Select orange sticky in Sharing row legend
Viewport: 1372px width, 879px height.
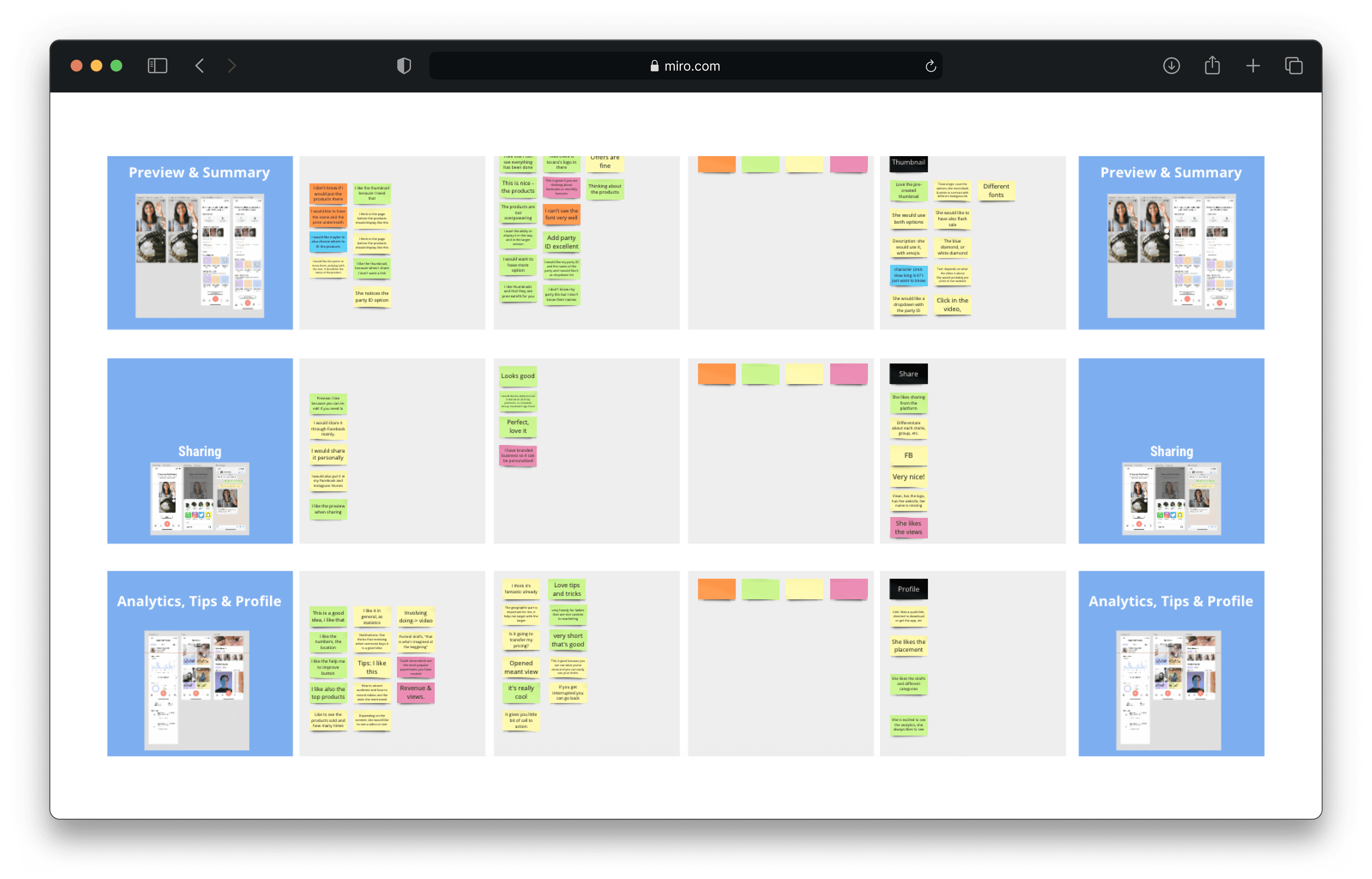tap(716, 374)
